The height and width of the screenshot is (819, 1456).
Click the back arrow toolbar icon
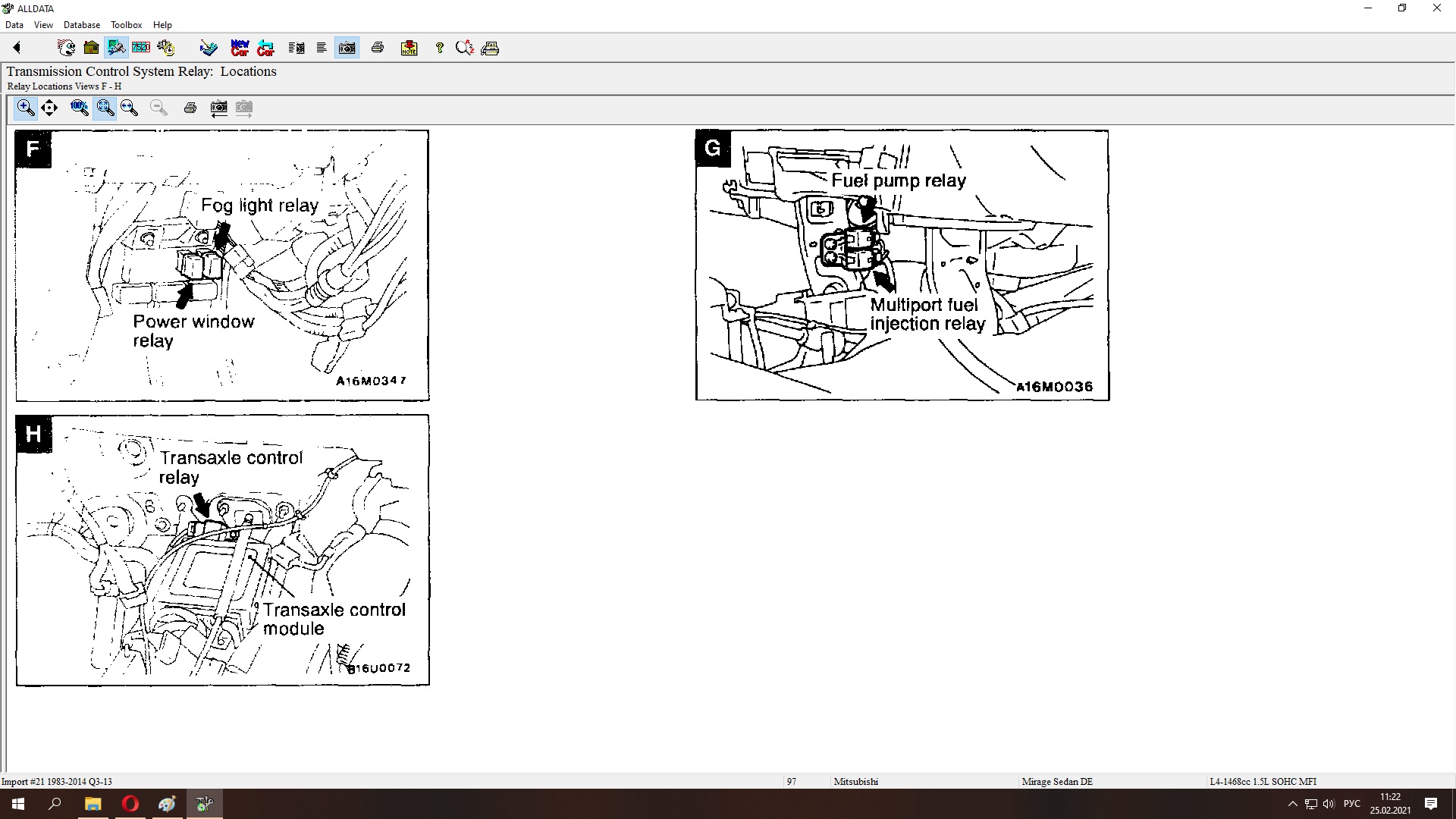[17, 48]
